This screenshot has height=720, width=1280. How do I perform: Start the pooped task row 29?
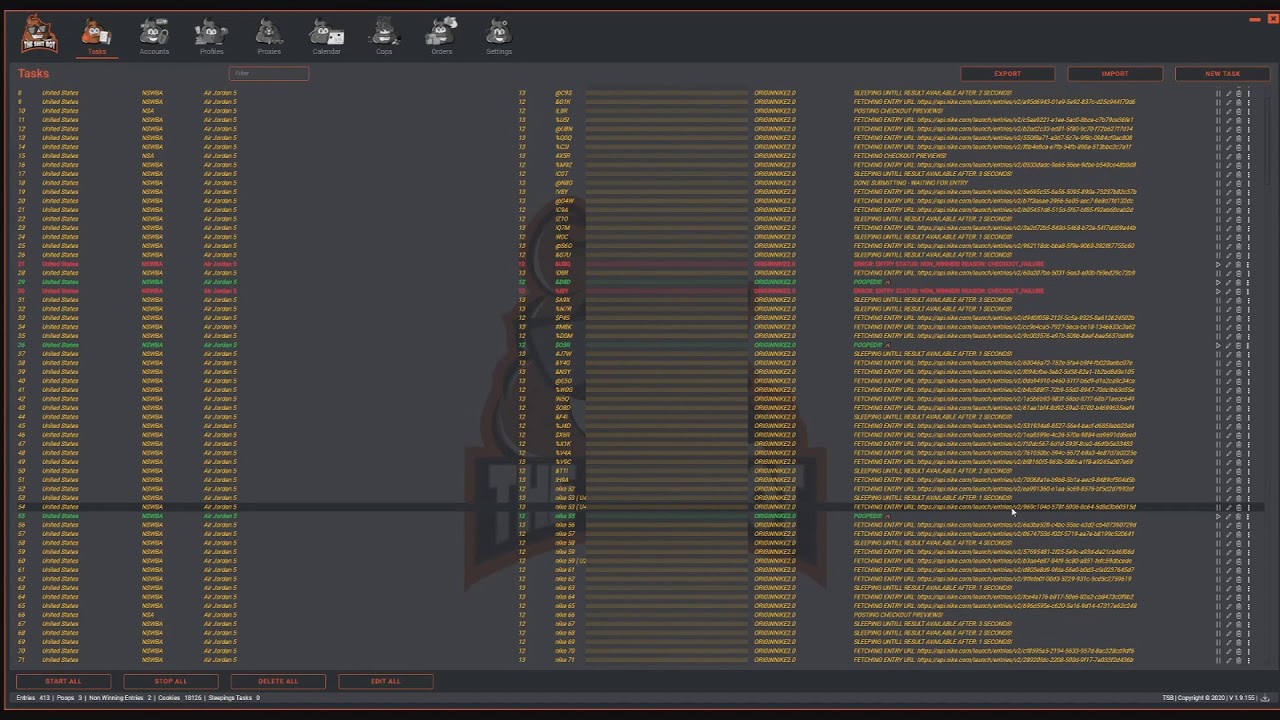1218,282
